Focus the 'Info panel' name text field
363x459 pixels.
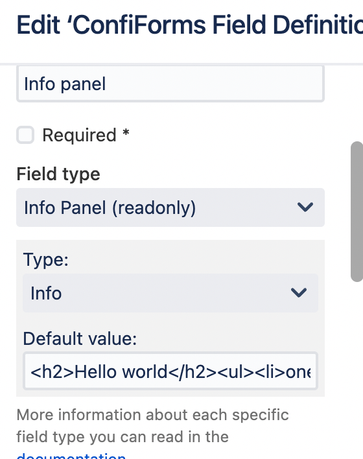pyautogui.click(x=170, y=84)
